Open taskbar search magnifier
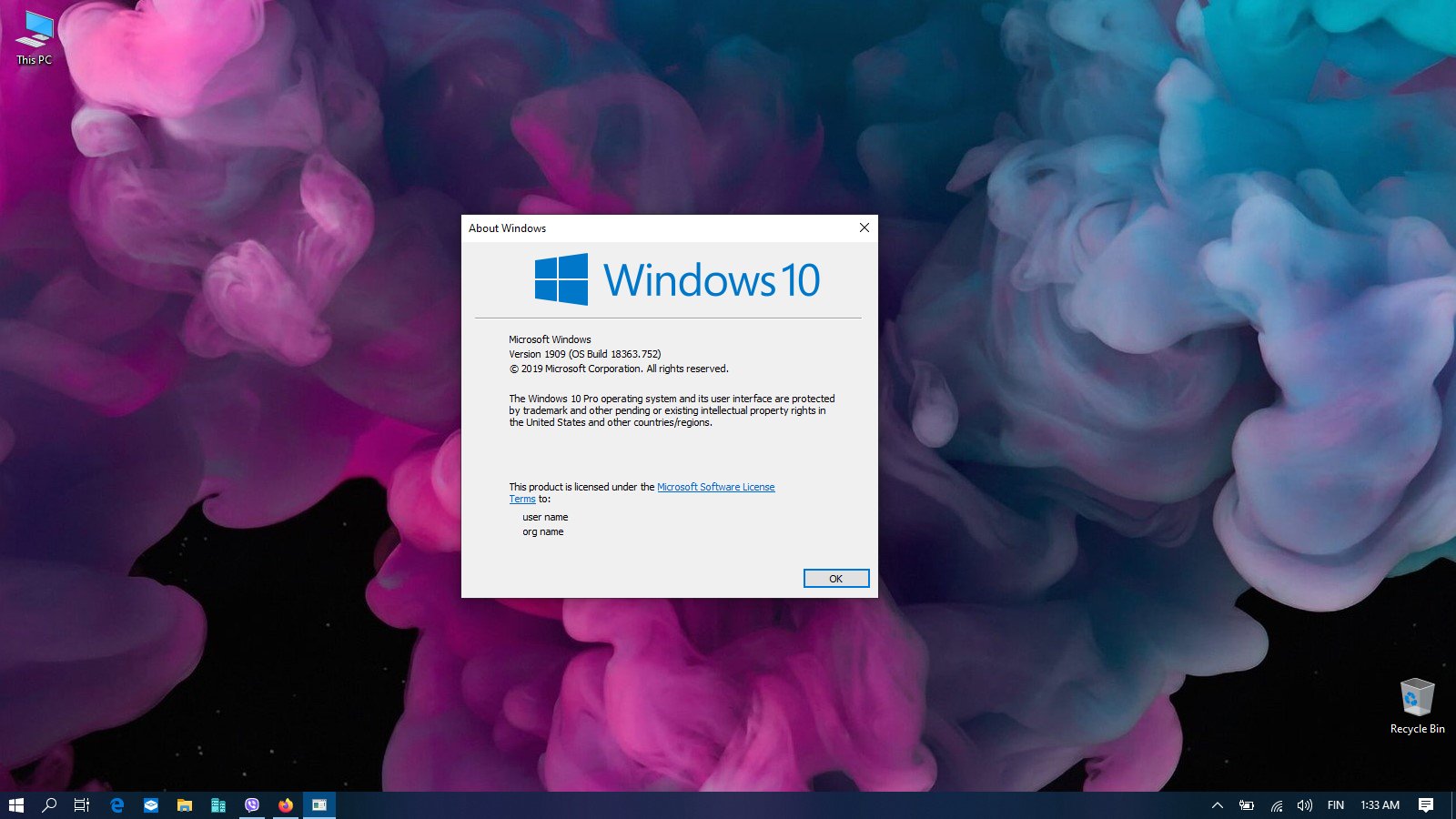 click(x=49, y=805)
